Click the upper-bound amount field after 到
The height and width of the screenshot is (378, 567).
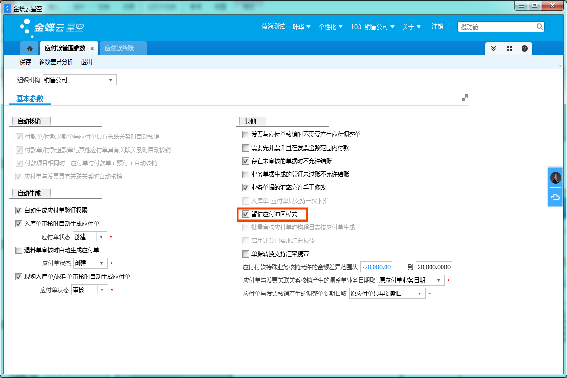[434, 267]
